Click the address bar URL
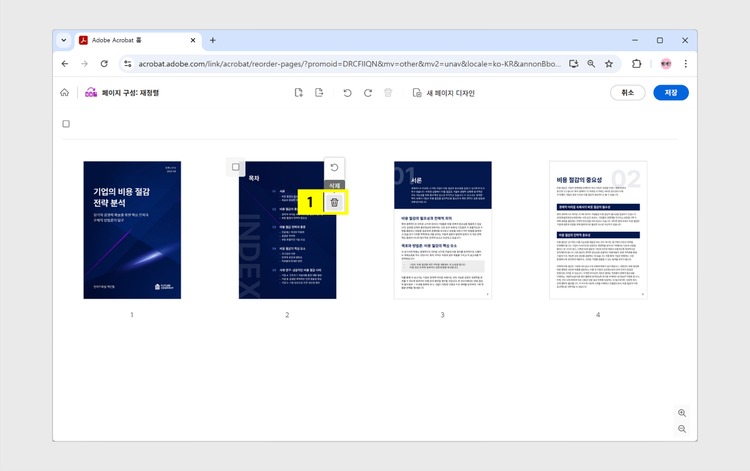 point(349,64)
